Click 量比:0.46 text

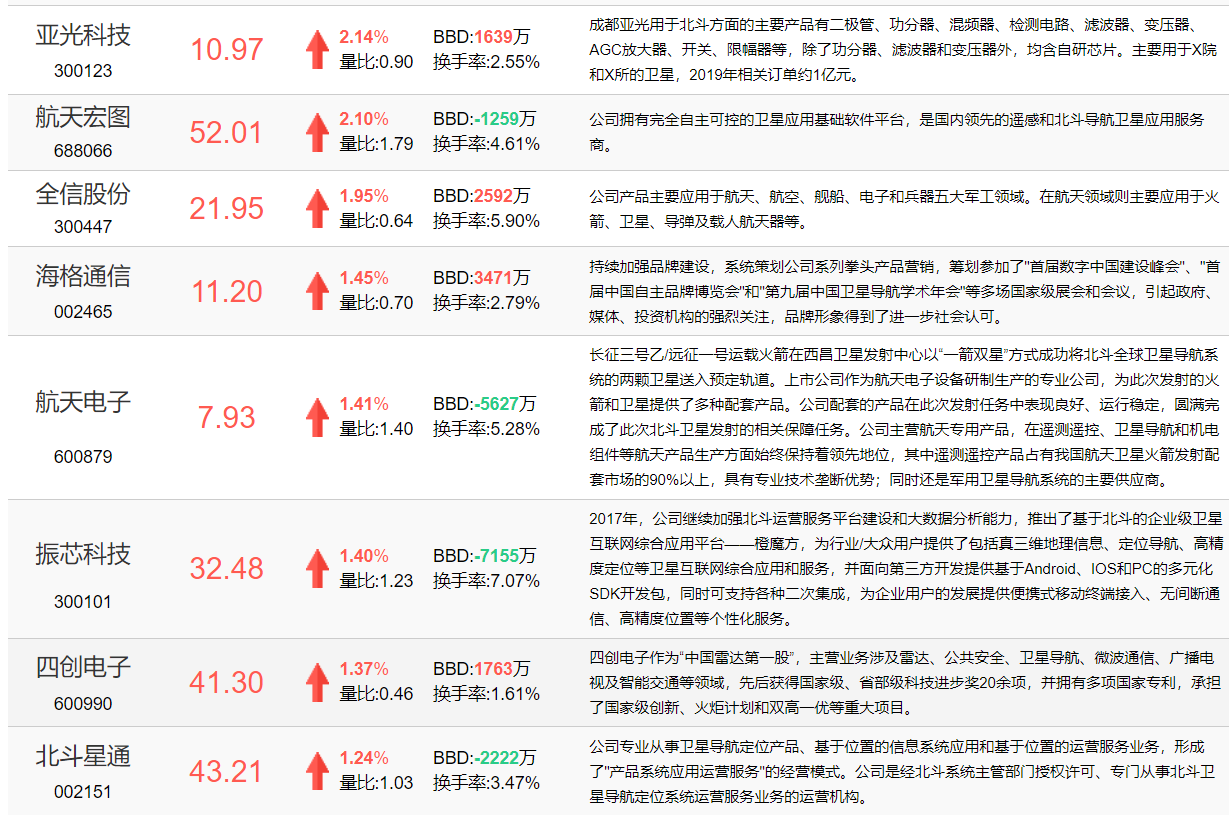pos(376,694)
